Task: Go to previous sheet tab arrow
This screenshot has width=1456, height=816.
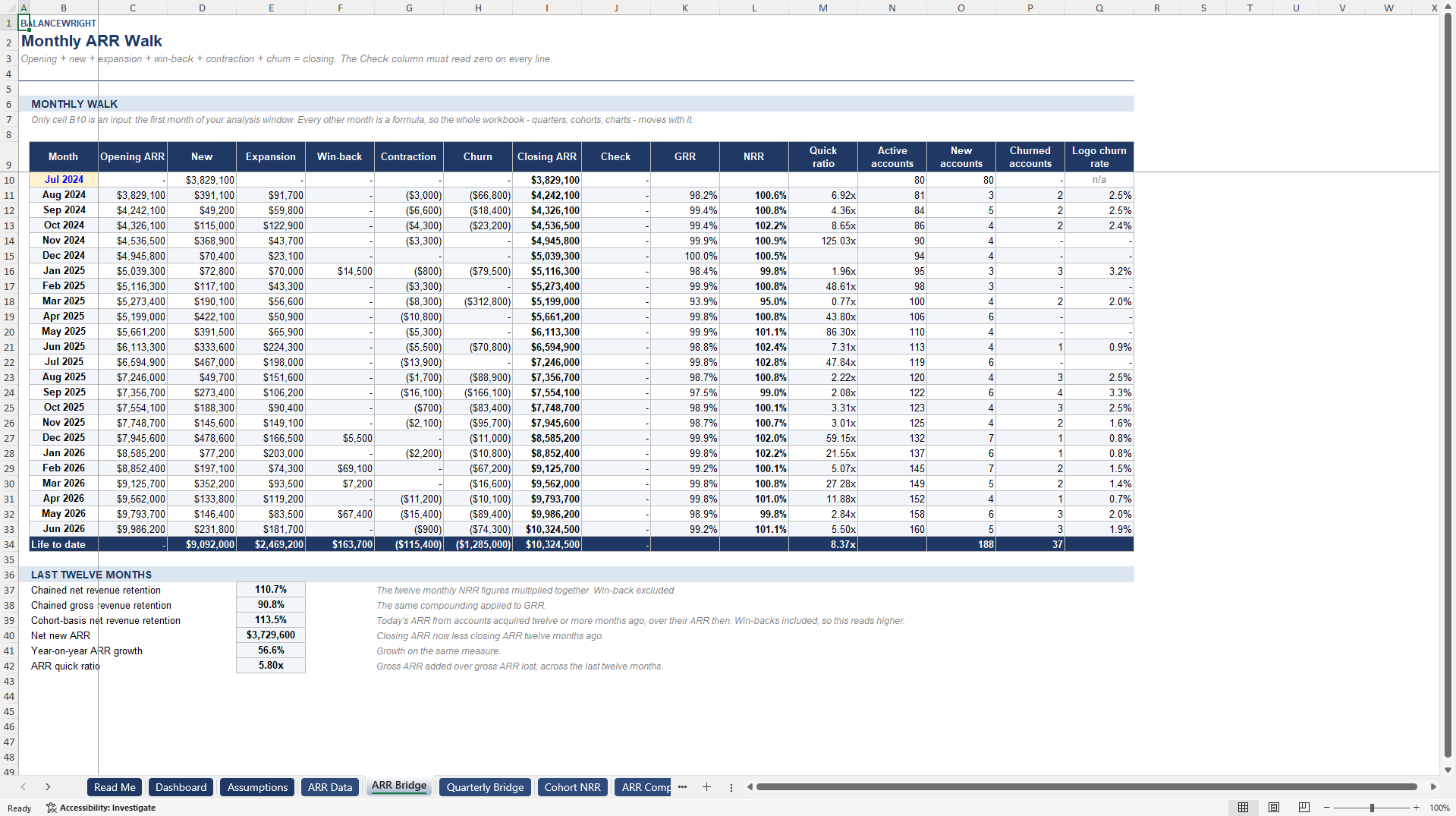Action: [x=24, y=787]
